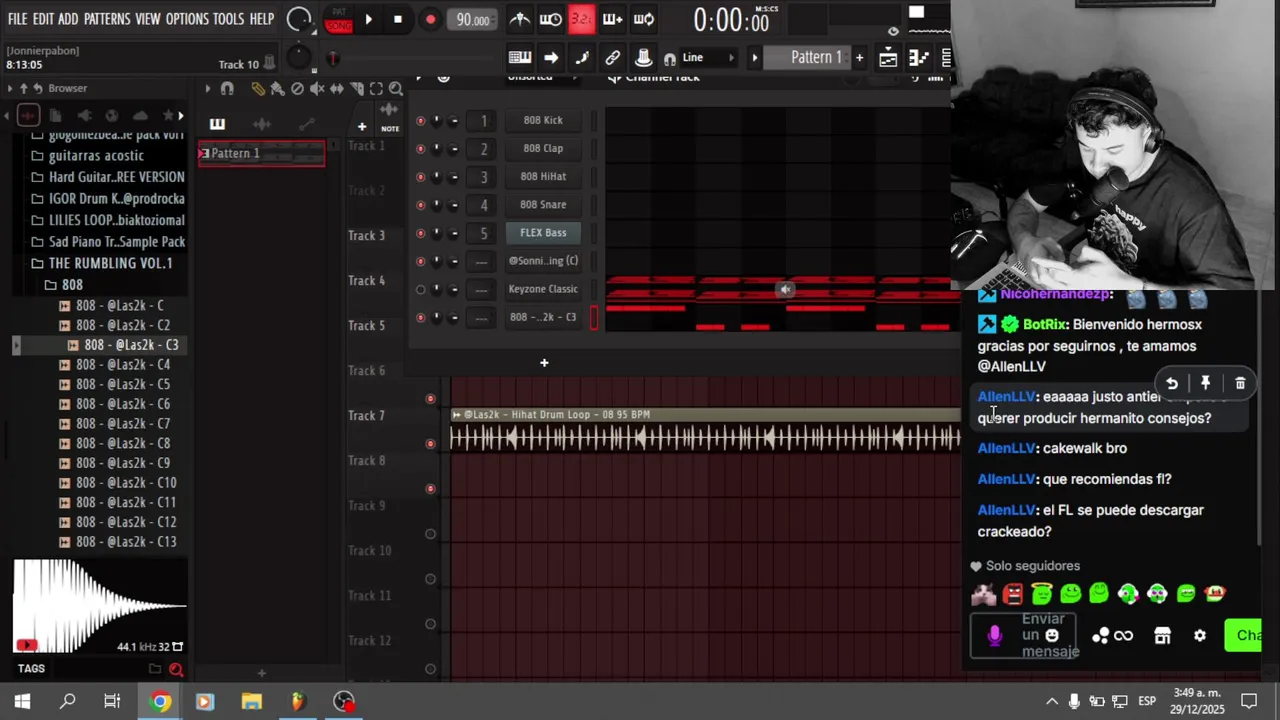The width and height of the screenshot is (1280, 720).
Task: Click the arrow step-editing icon
Action: pyautogui.click(x=551, y=58)
